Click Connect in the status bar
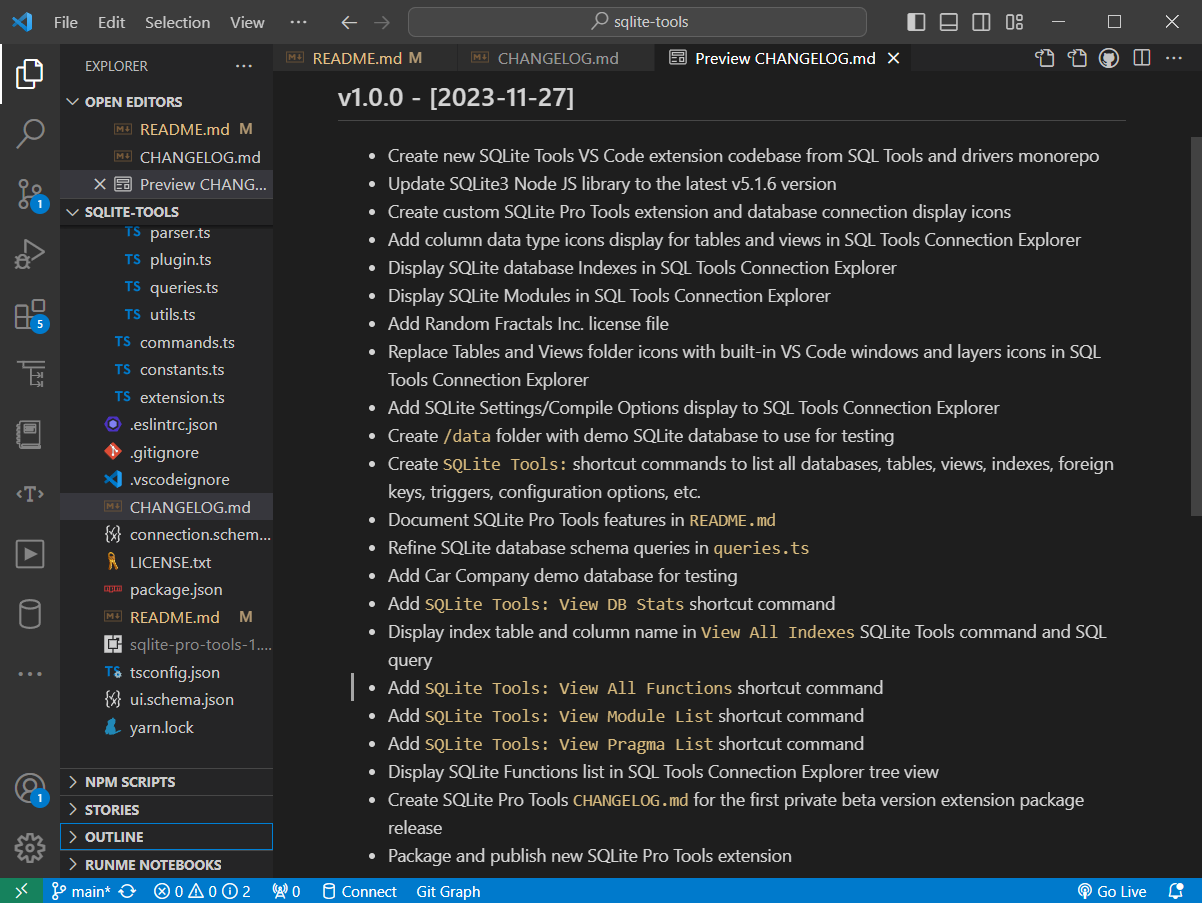 358,891
